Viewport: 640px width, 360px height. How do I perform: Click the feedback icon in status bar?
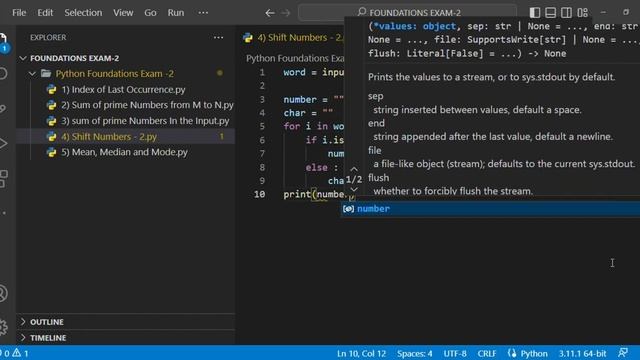click(623, 353)
